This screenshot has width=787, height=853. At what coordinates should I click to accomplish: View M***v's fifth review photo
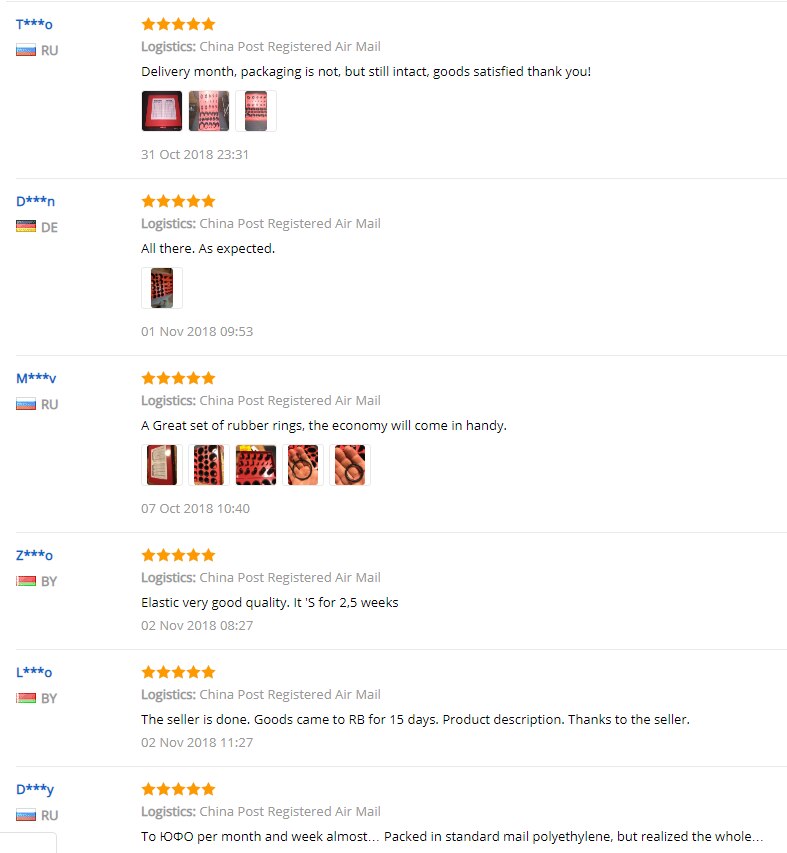click(x=350, y=465)
